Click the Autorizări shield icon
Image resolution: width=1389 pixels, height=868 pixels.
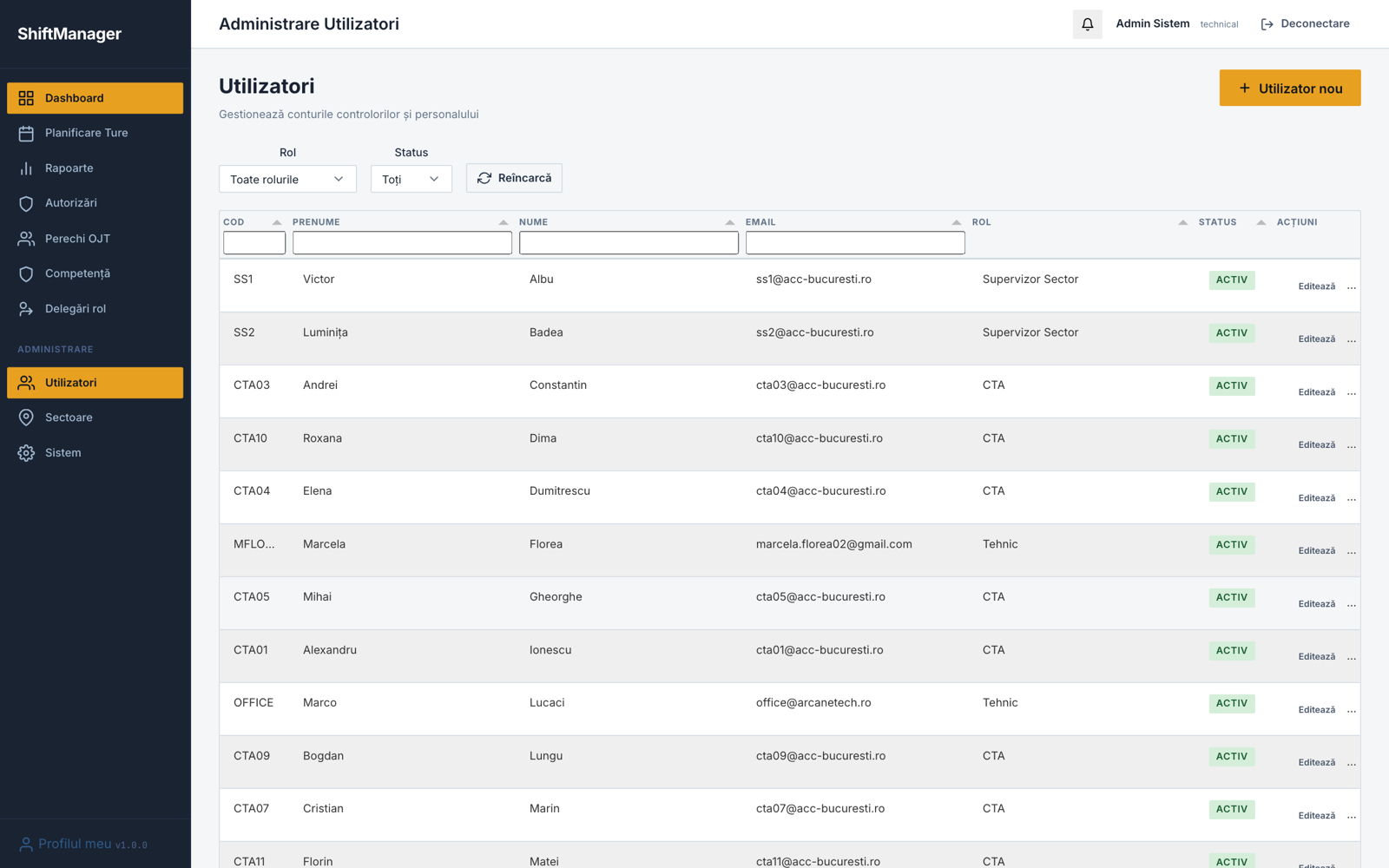(x=26, y=203)
